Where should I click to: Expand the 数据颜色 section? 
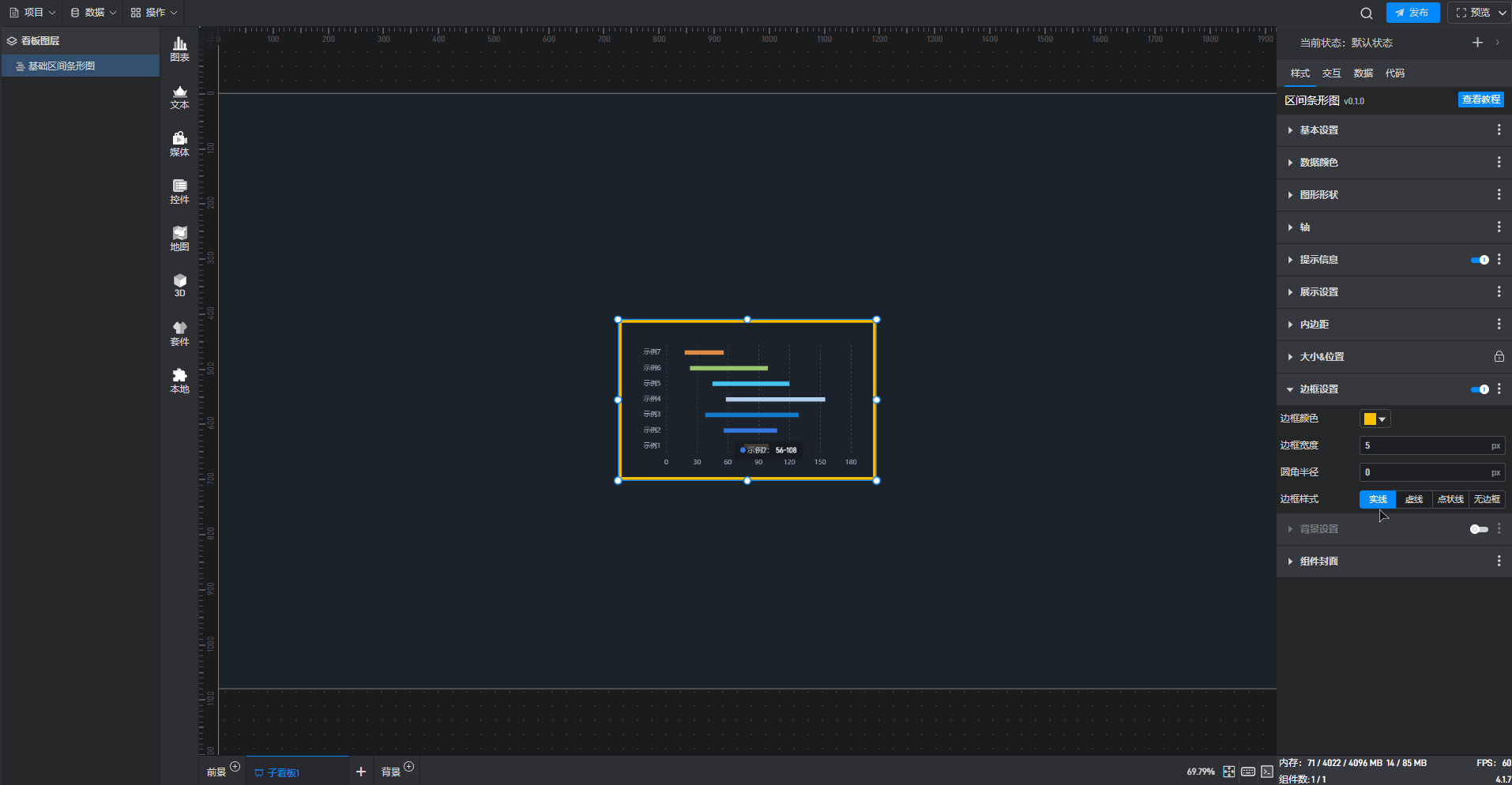click(x=1318, y=163)
